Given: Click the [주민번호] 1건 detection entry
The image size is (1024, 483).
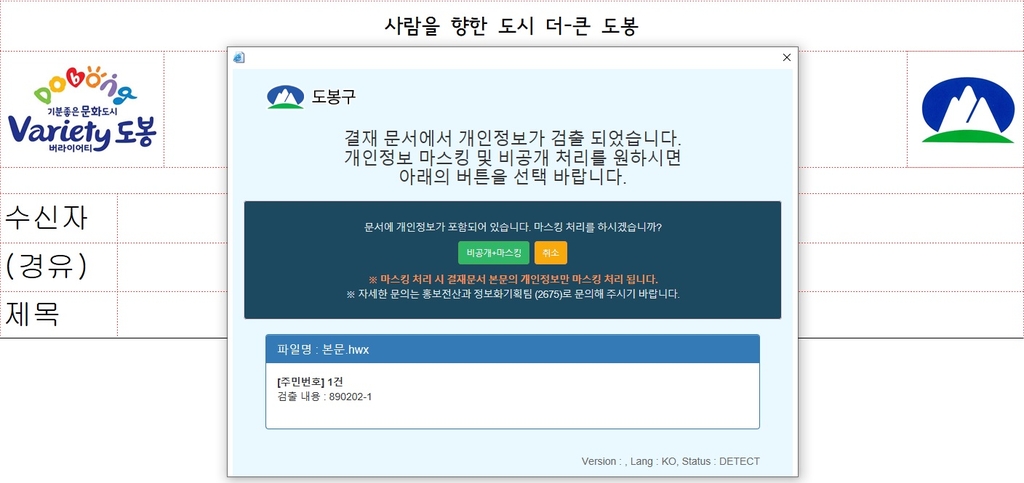Looking at the screenshot, I should (x=309, y=383).
